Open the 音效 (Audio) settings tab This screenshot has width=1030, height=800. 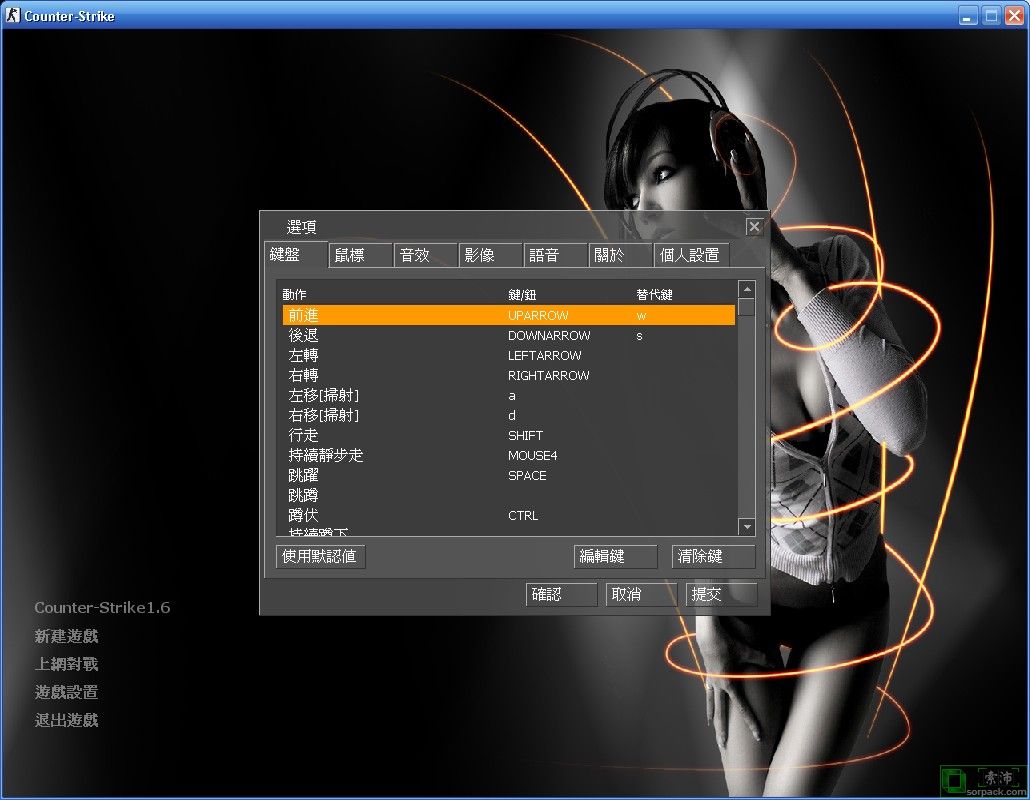(x=425, y=255)
